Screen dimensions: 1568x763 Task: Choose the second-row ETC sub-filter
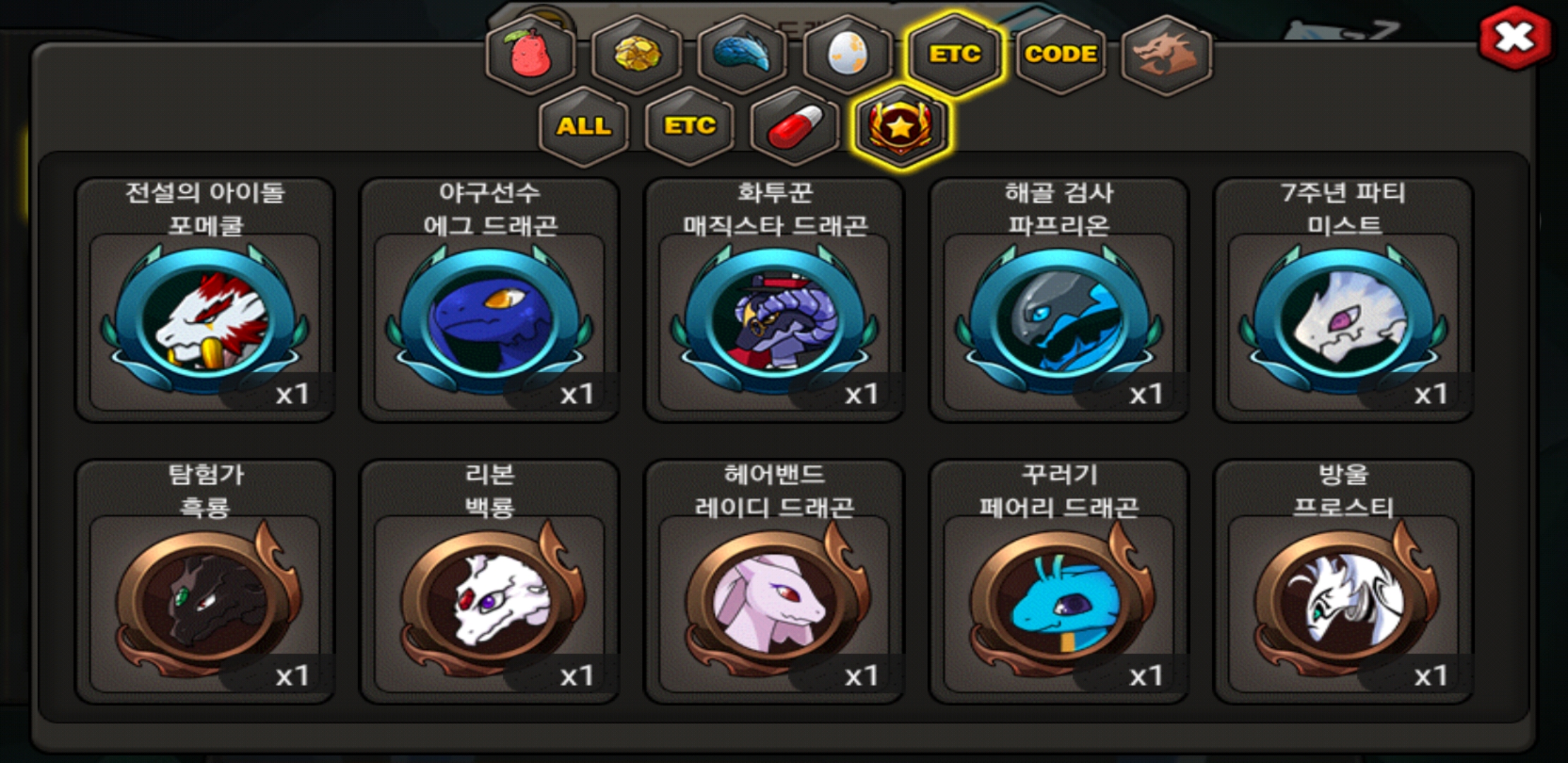click(689, 126)
